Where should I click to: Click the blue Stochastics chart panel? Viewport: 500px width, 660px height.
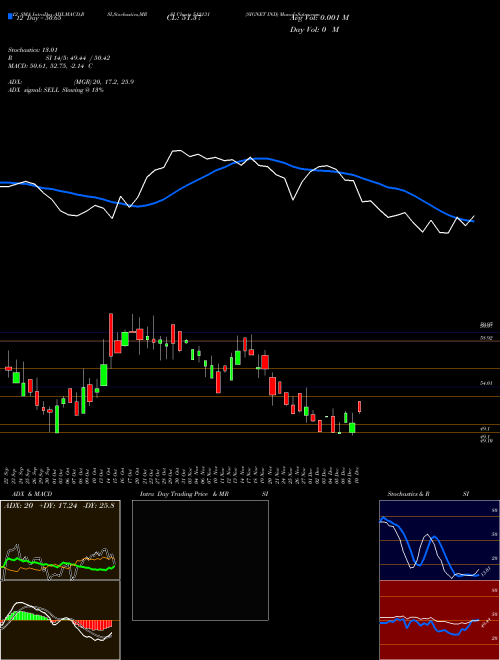tap(439, 540)
